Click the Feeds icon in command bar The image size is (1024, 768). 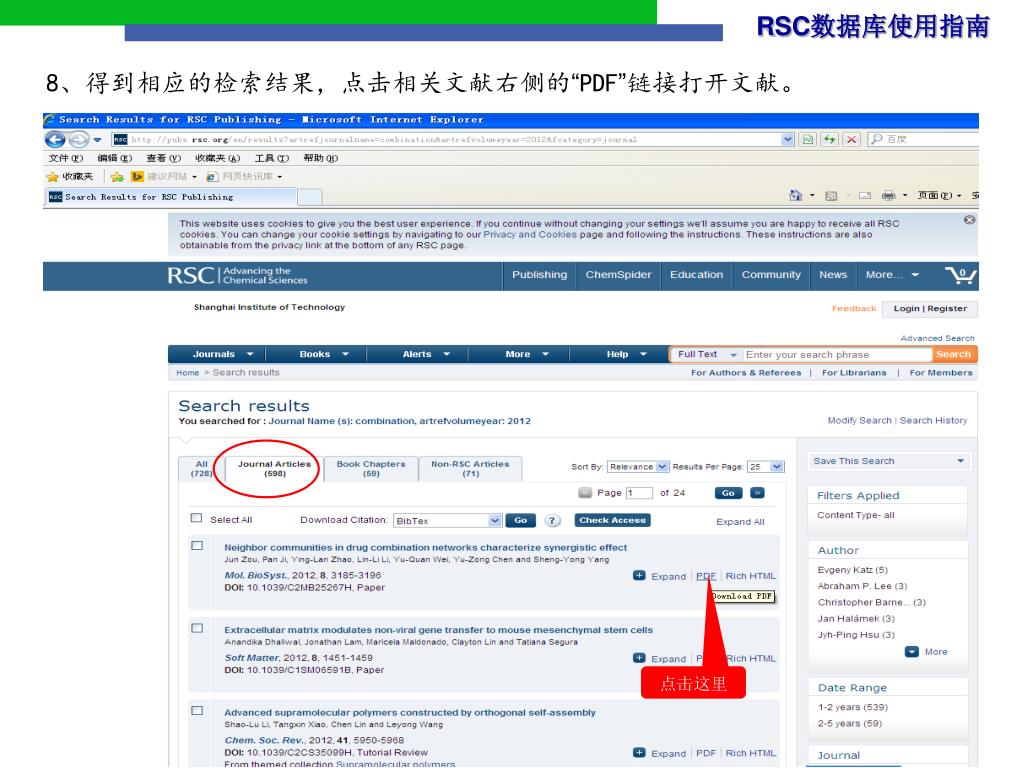[831, 195]
